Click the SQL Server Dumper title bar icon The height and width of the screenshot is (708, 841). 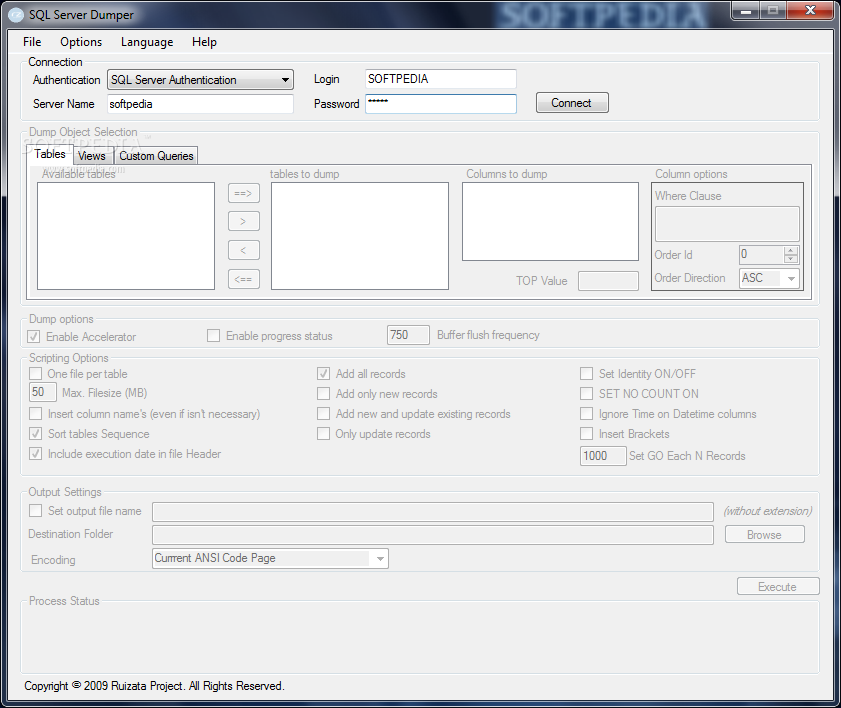point(16,15)
